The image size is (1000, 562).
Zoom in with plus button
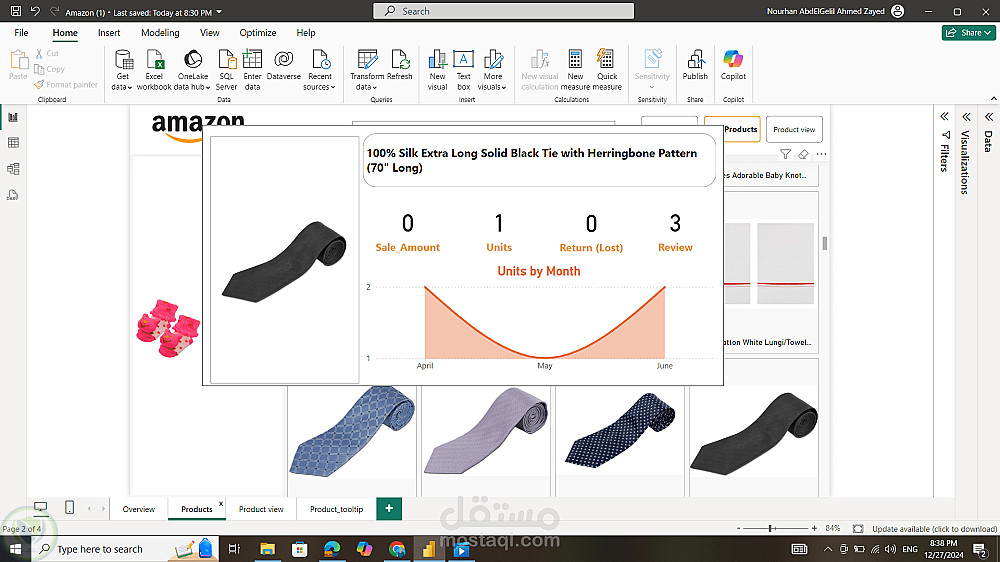(814, 528)
